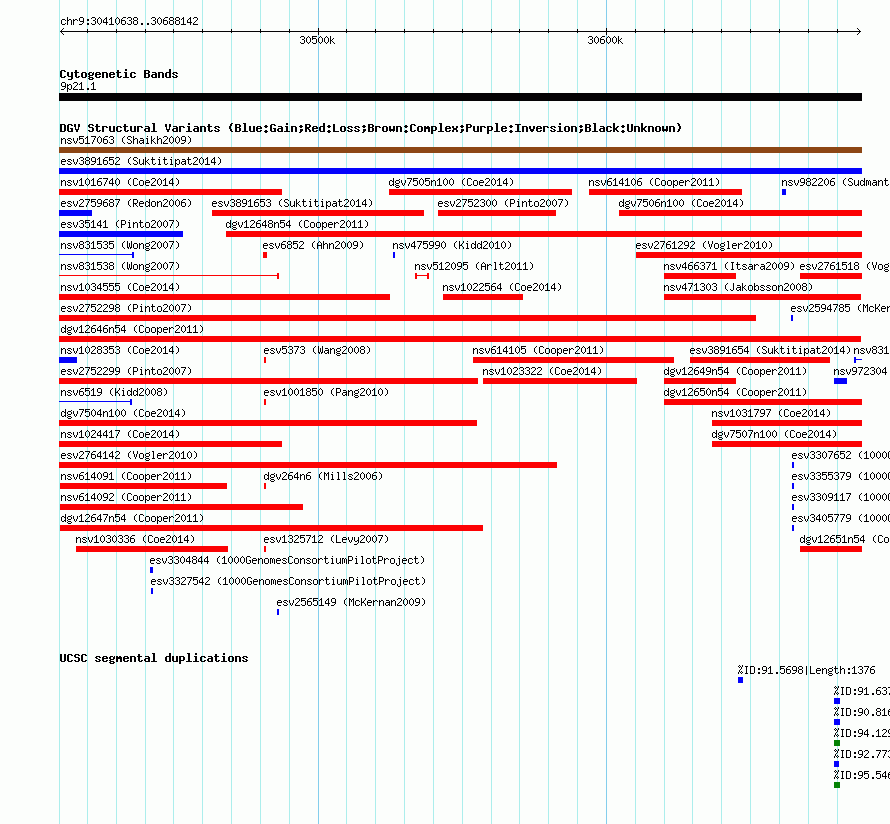The width and height of the screenshot is (890, 824).
Task: Click esv1001850 (Pang2010) label
Action: tap(326, 392)
